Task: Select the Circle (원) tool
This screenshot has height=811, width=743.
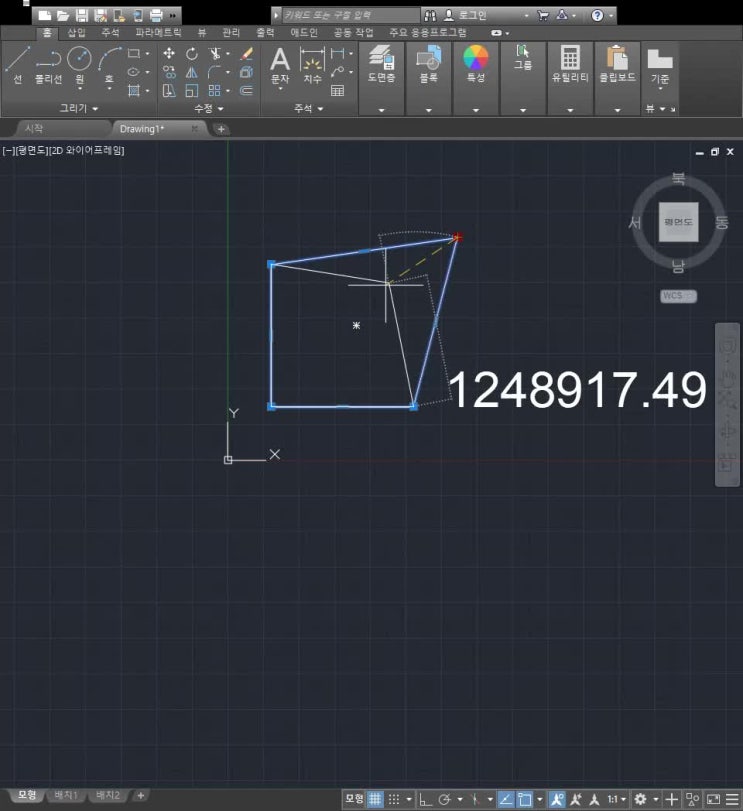Action: [x=80, y=58]
